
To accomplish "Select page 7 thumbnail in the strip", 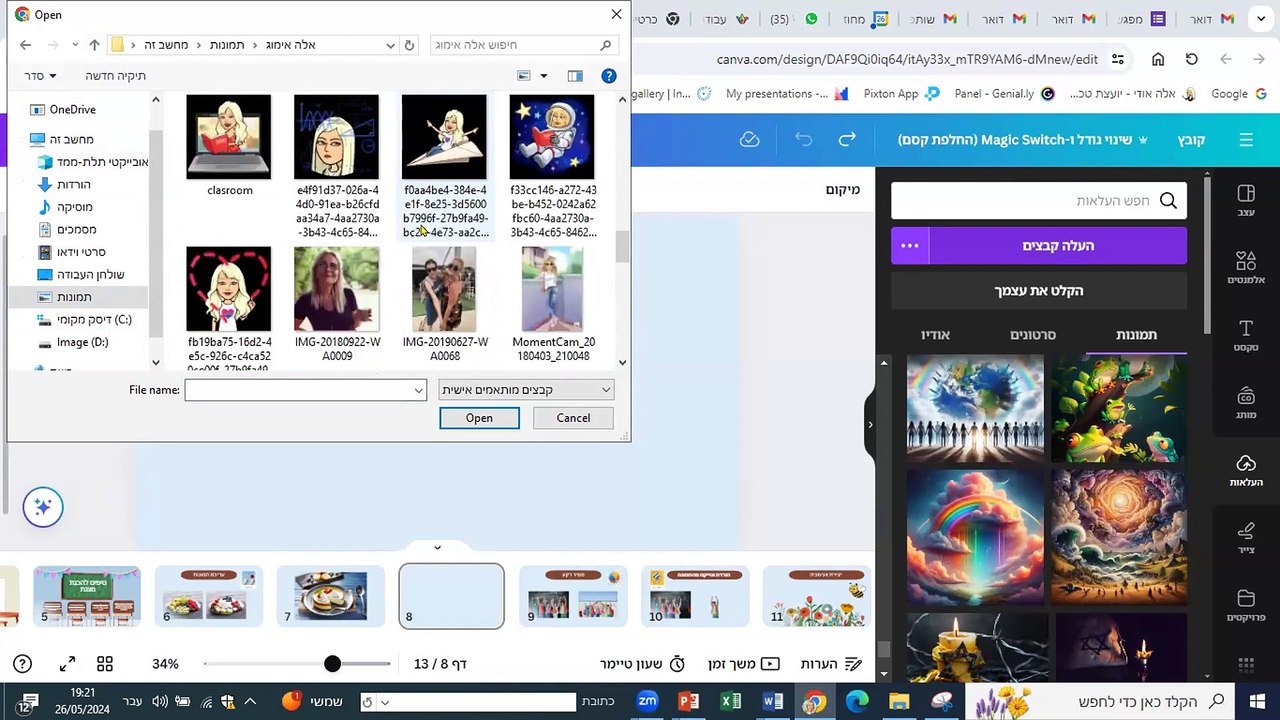I will [x=330, y=596].
